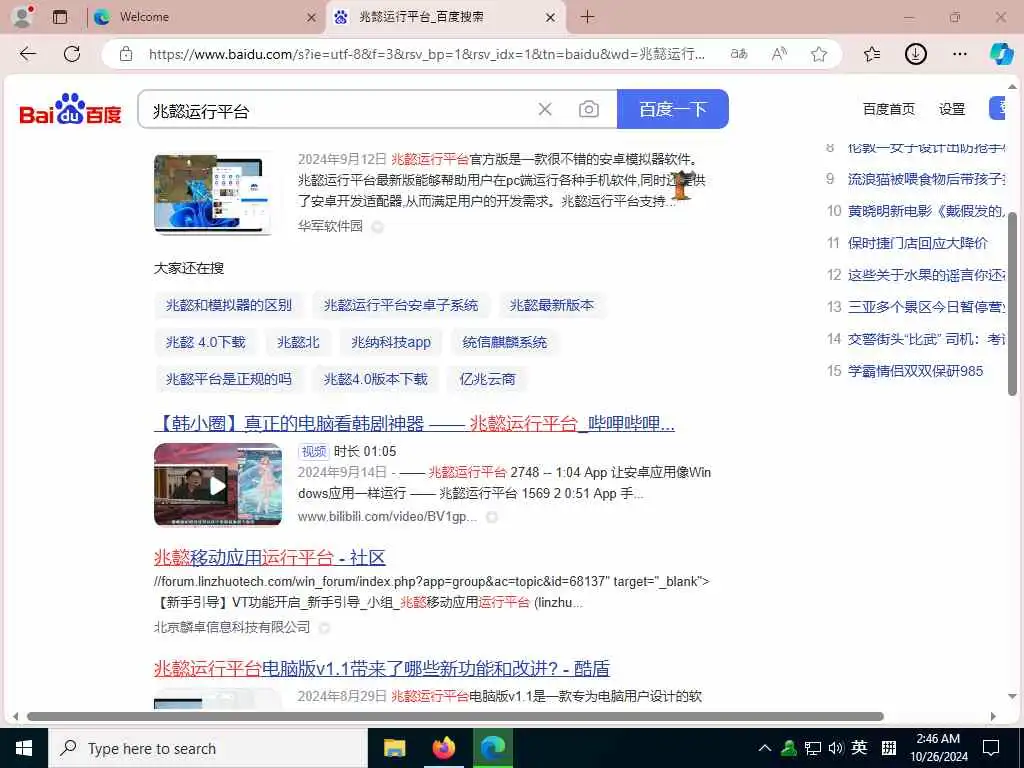Image resolution: width=1024 pixels, height=768 pixels.
Task: Select suggestion 兆懿 4.0下载
Action: coord(206,342)
